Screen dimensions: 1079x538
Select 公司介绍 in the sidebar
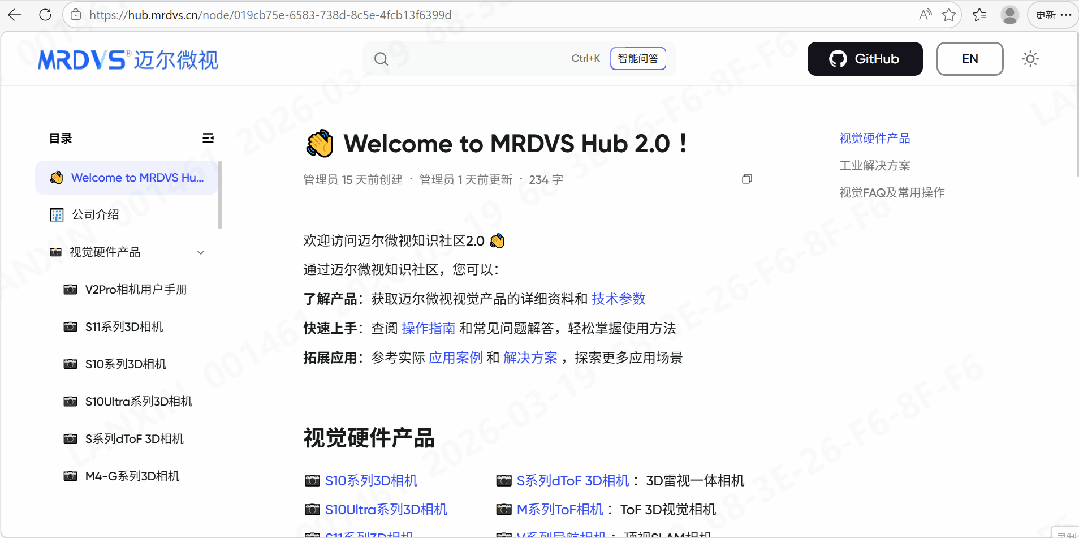click(x=96, y=215)
